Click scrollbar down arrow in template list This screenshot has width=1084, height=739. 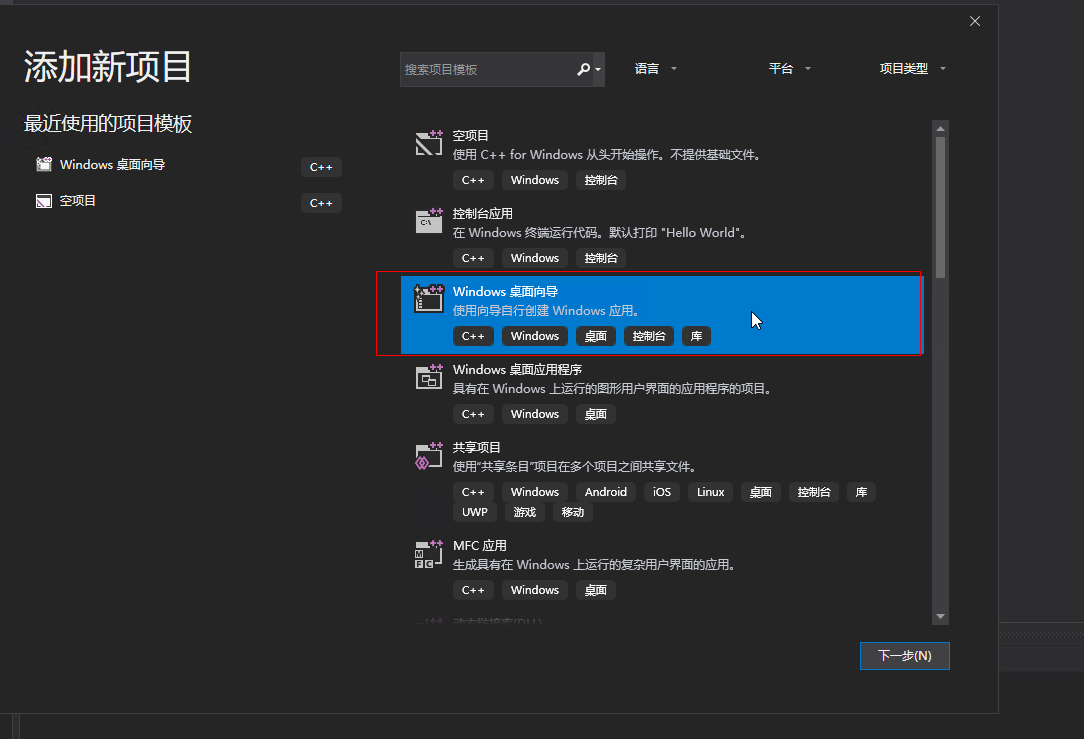pyautogui.click(x=940, y=616)
